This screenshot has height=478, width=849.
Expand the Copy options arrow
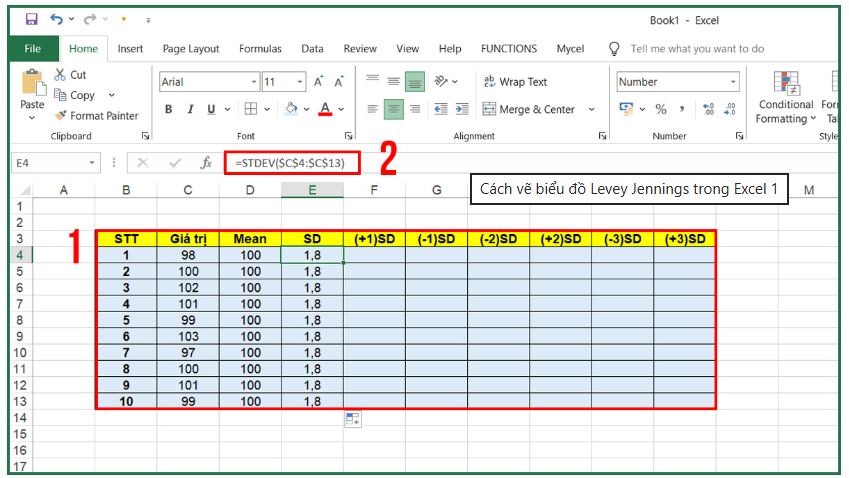tap(112, 95)
